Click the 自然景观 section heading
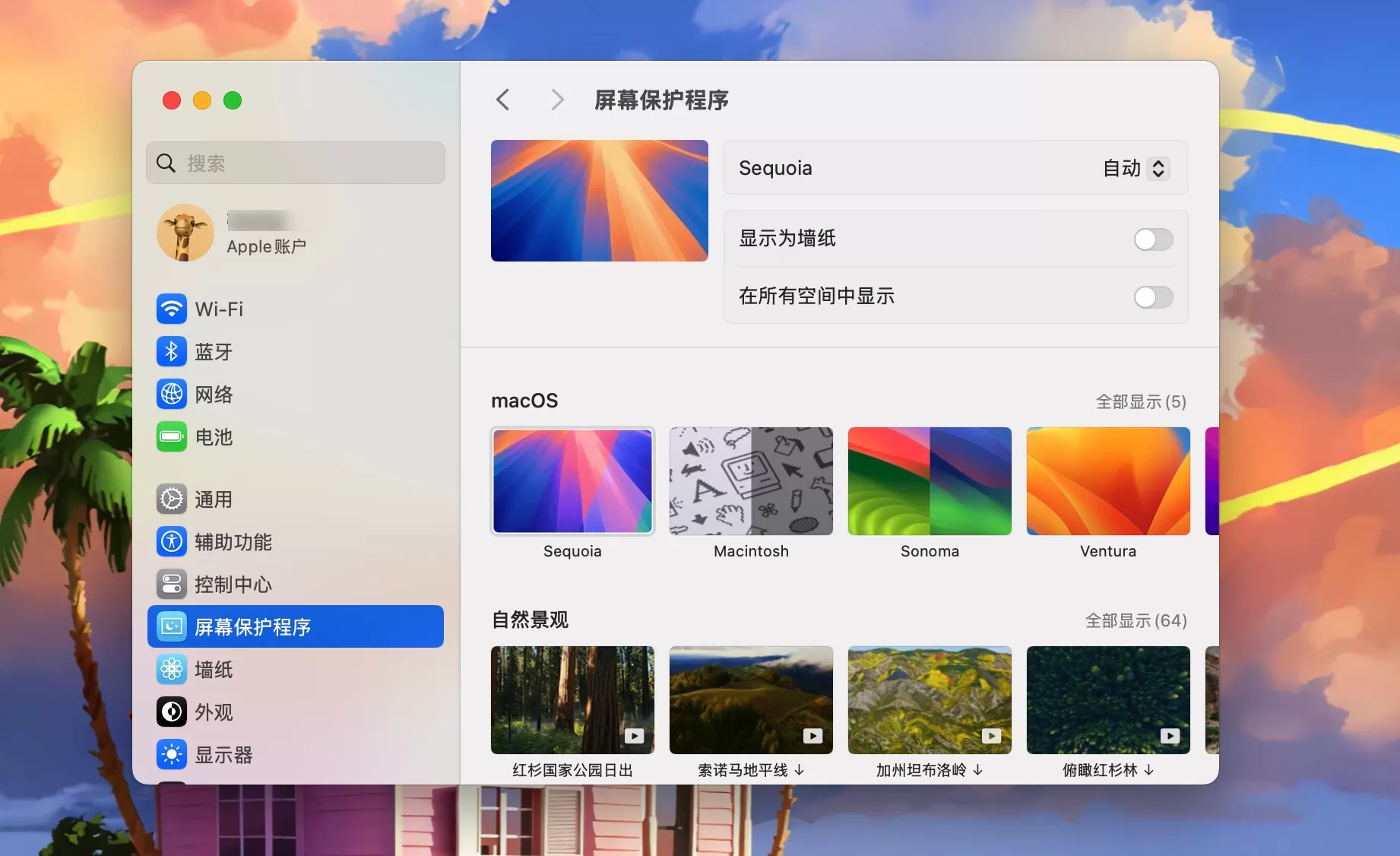The height and width of the screenshot is (856, 1400). [530, 620]
